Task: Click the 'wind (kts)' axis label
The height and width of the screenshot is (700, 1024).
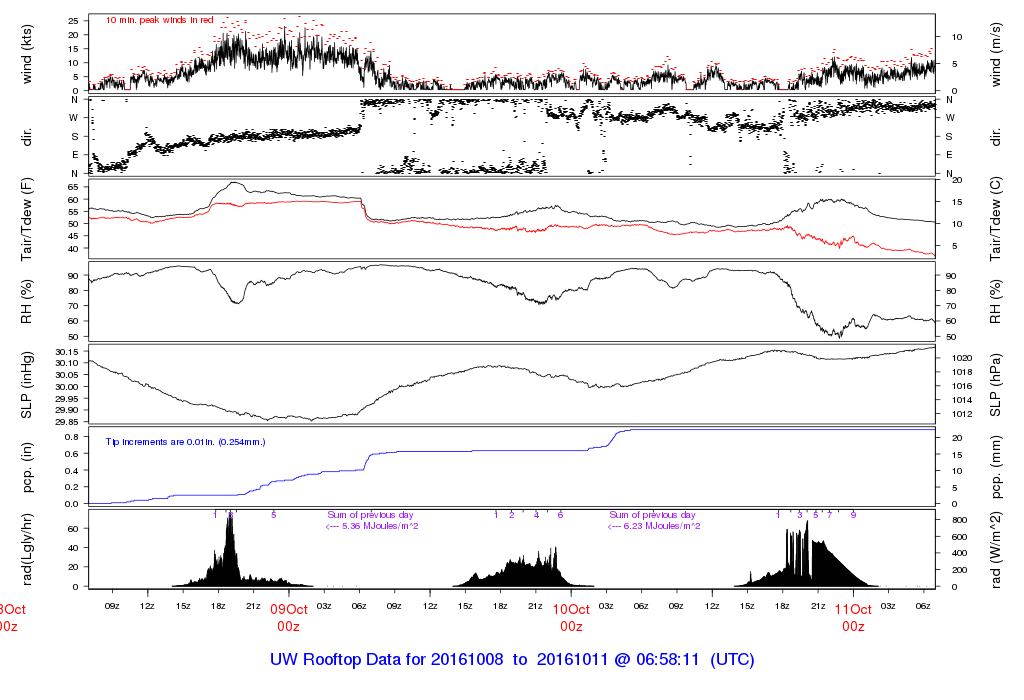Action: (x=27, y=54)
